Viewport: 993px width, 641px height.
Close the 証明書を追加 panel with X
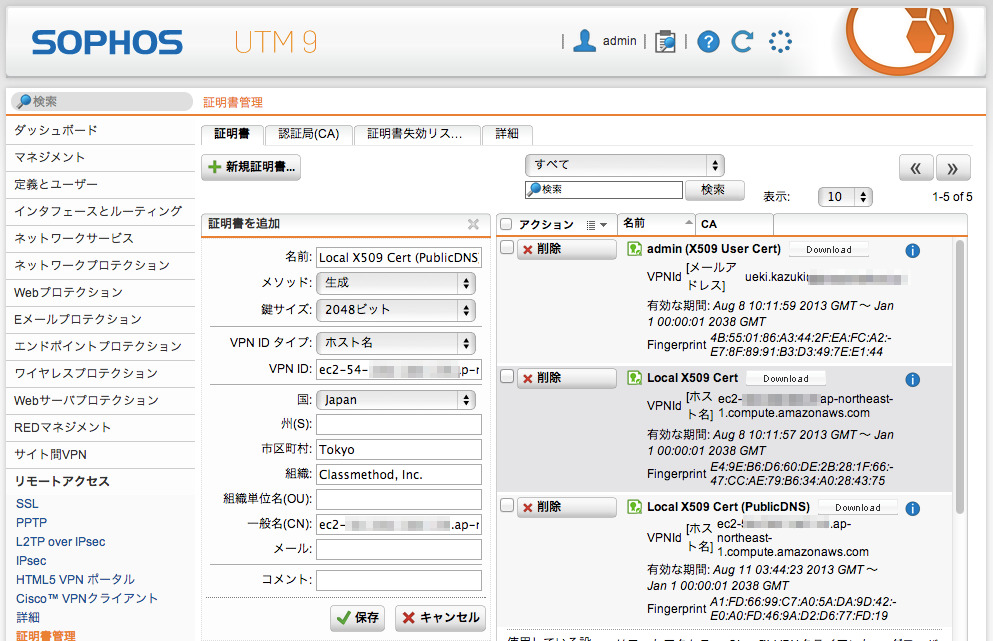(x=473, y=224)
